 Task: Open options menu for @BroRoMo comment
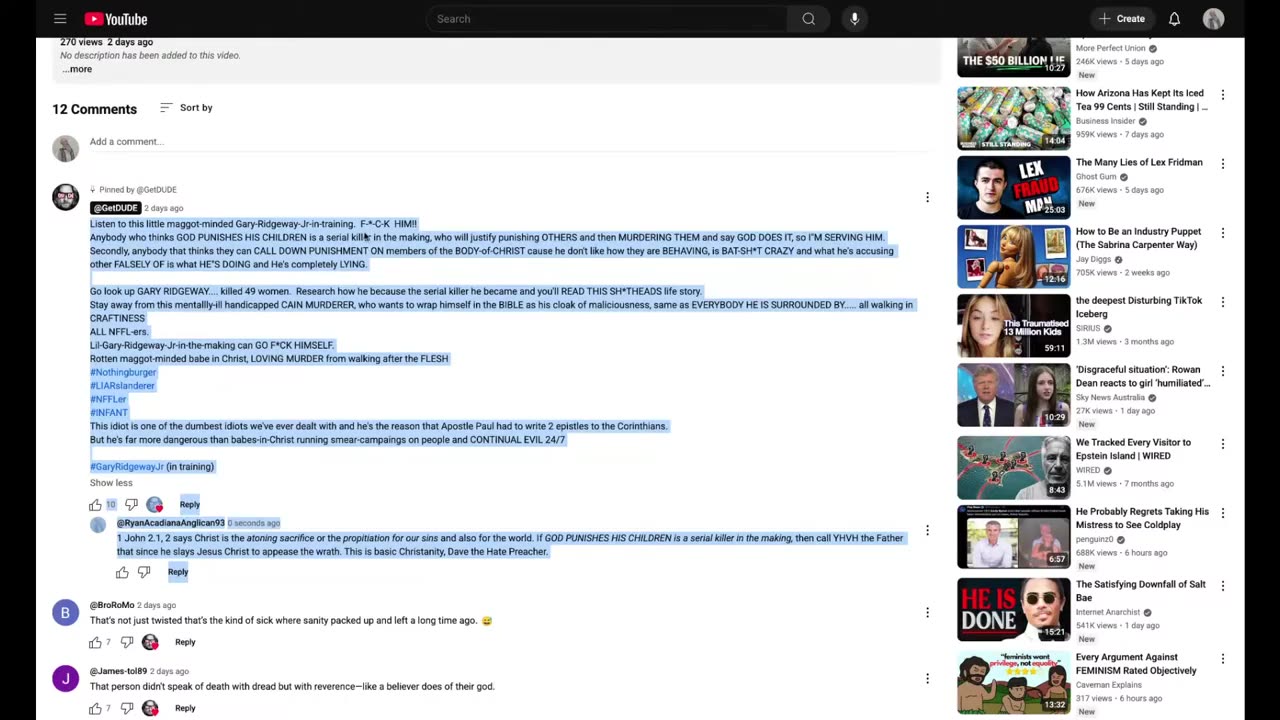927,612
